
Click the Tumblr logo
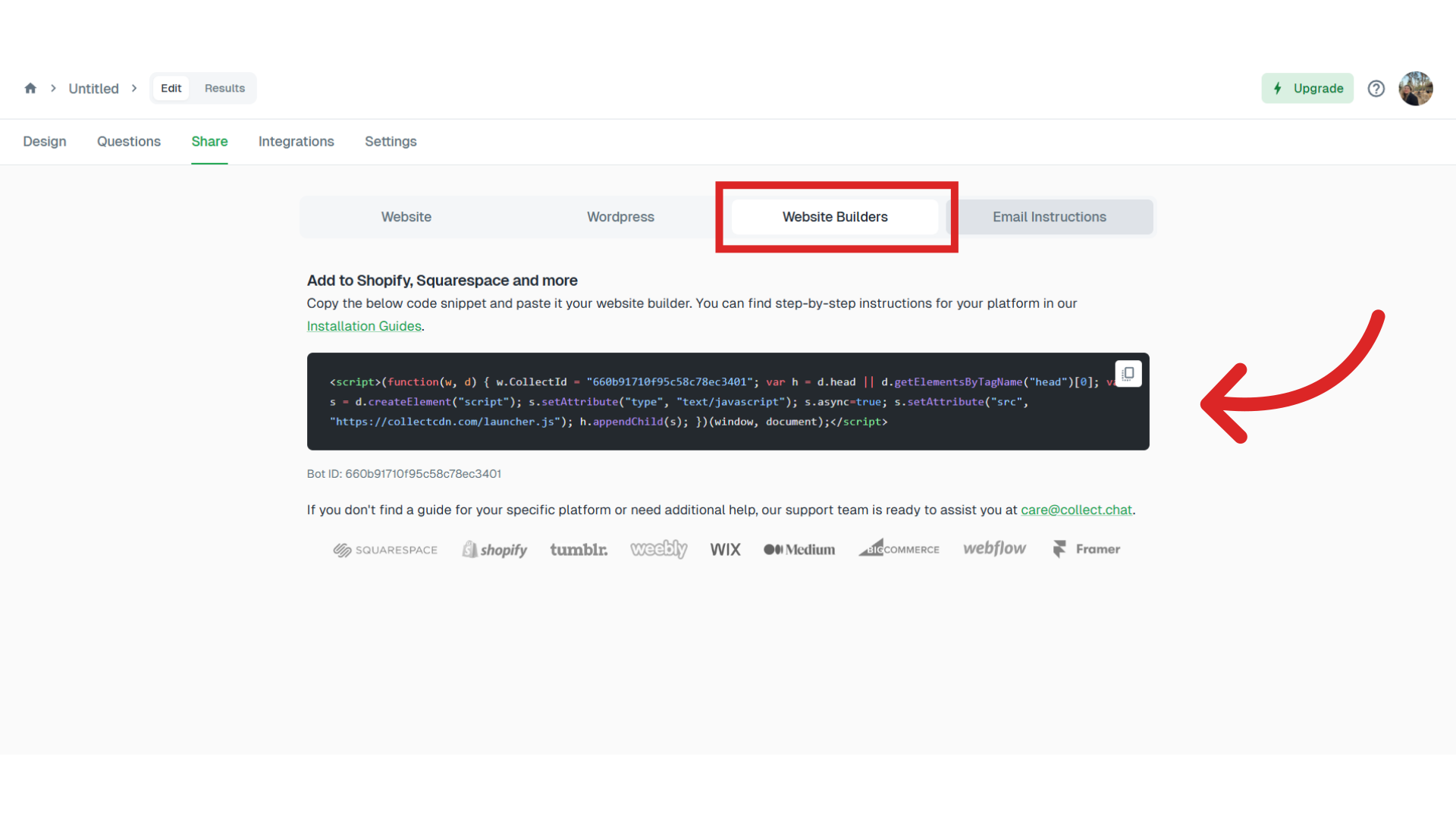click(x=579, y=550)
